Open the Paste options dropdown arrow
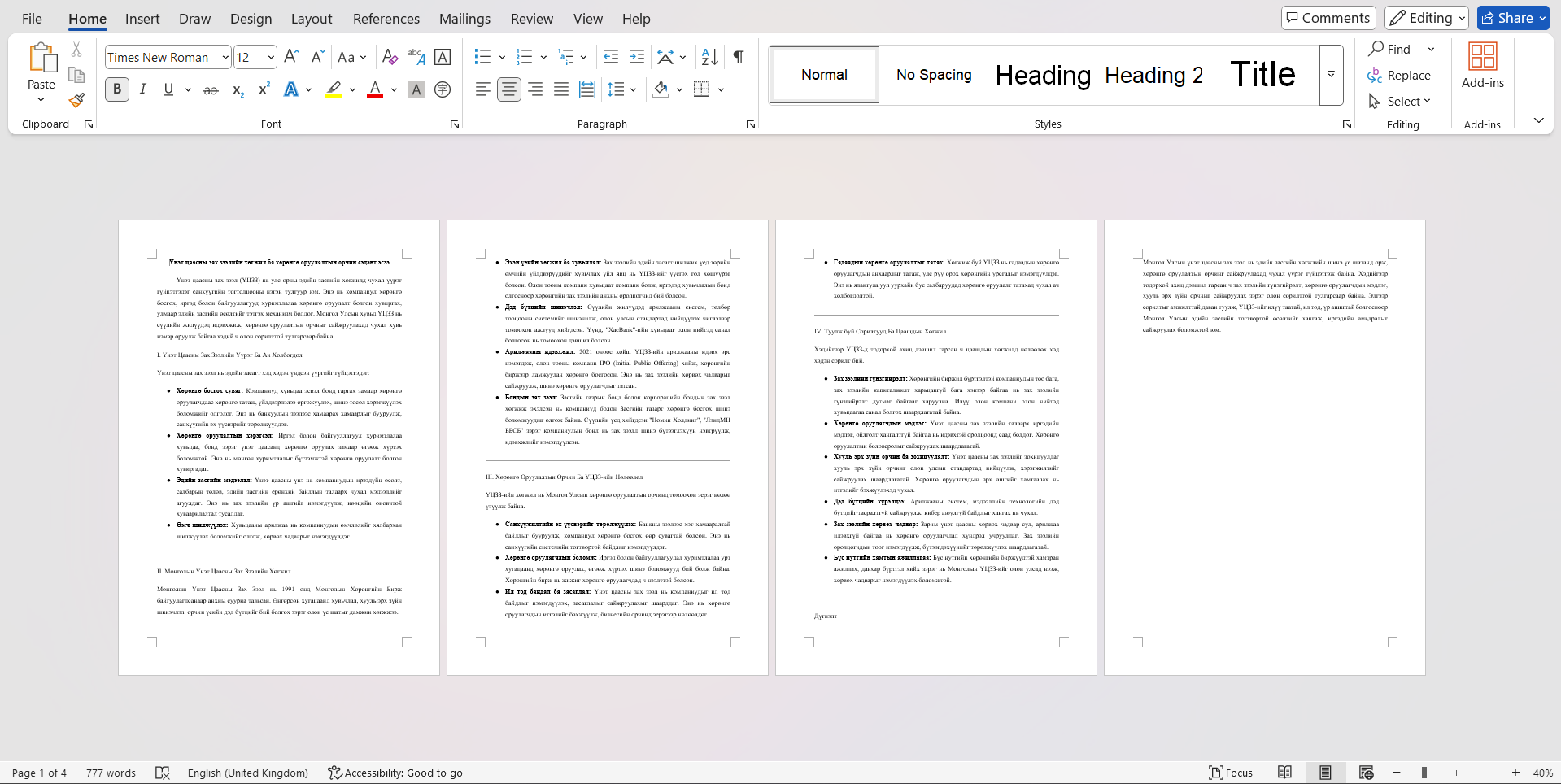This screenshot has width=1561, height=784. [41, 100]
